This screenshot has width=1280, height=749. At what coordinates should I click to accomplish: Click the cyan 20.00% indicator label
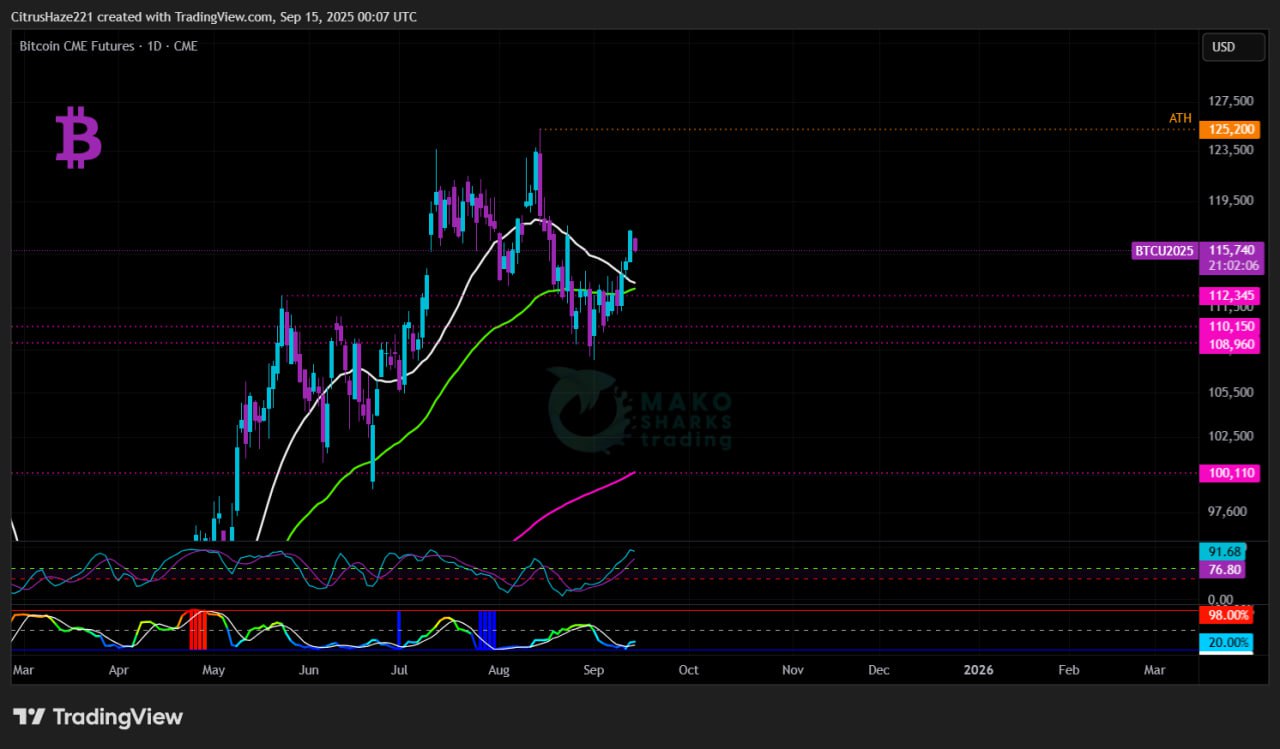click(x=1225, y=643)
